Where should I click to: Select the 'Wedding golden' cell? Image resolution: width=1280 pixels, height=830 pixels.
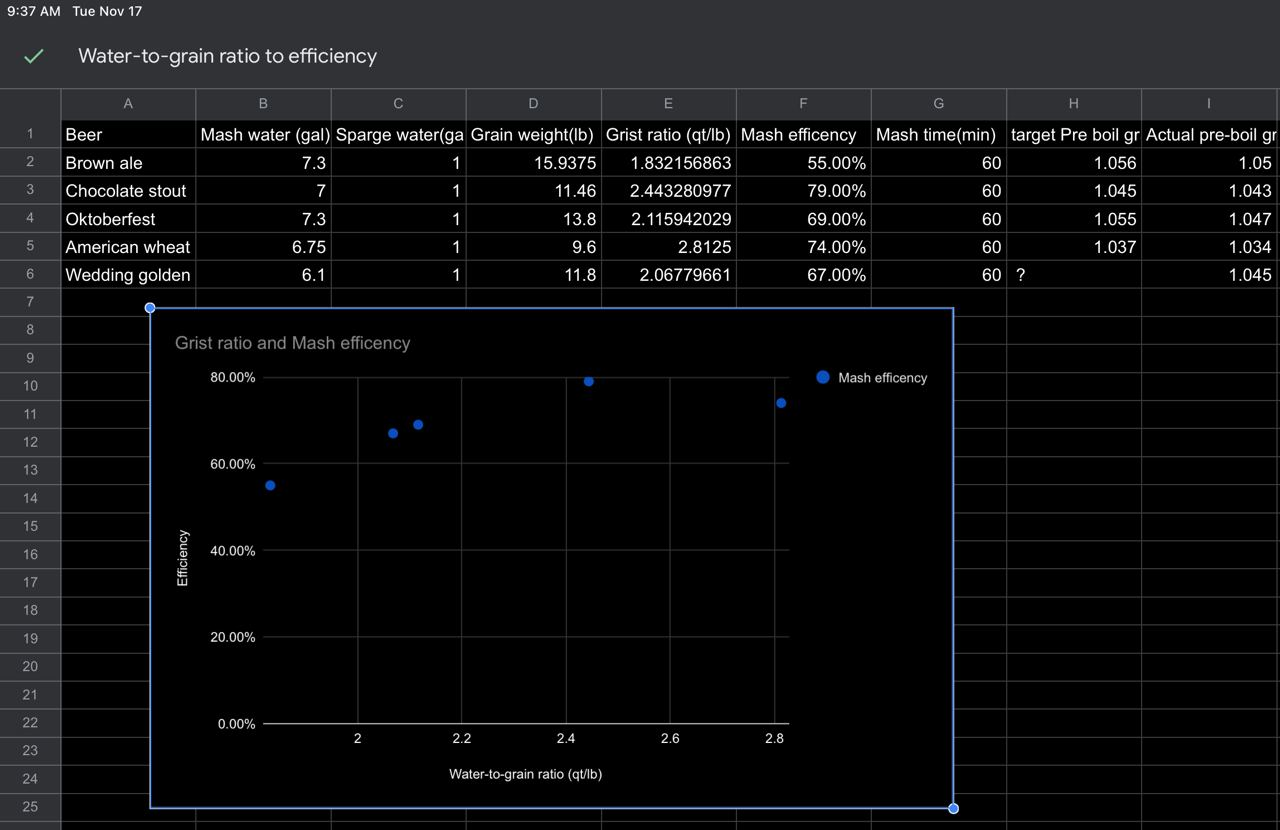128,274
